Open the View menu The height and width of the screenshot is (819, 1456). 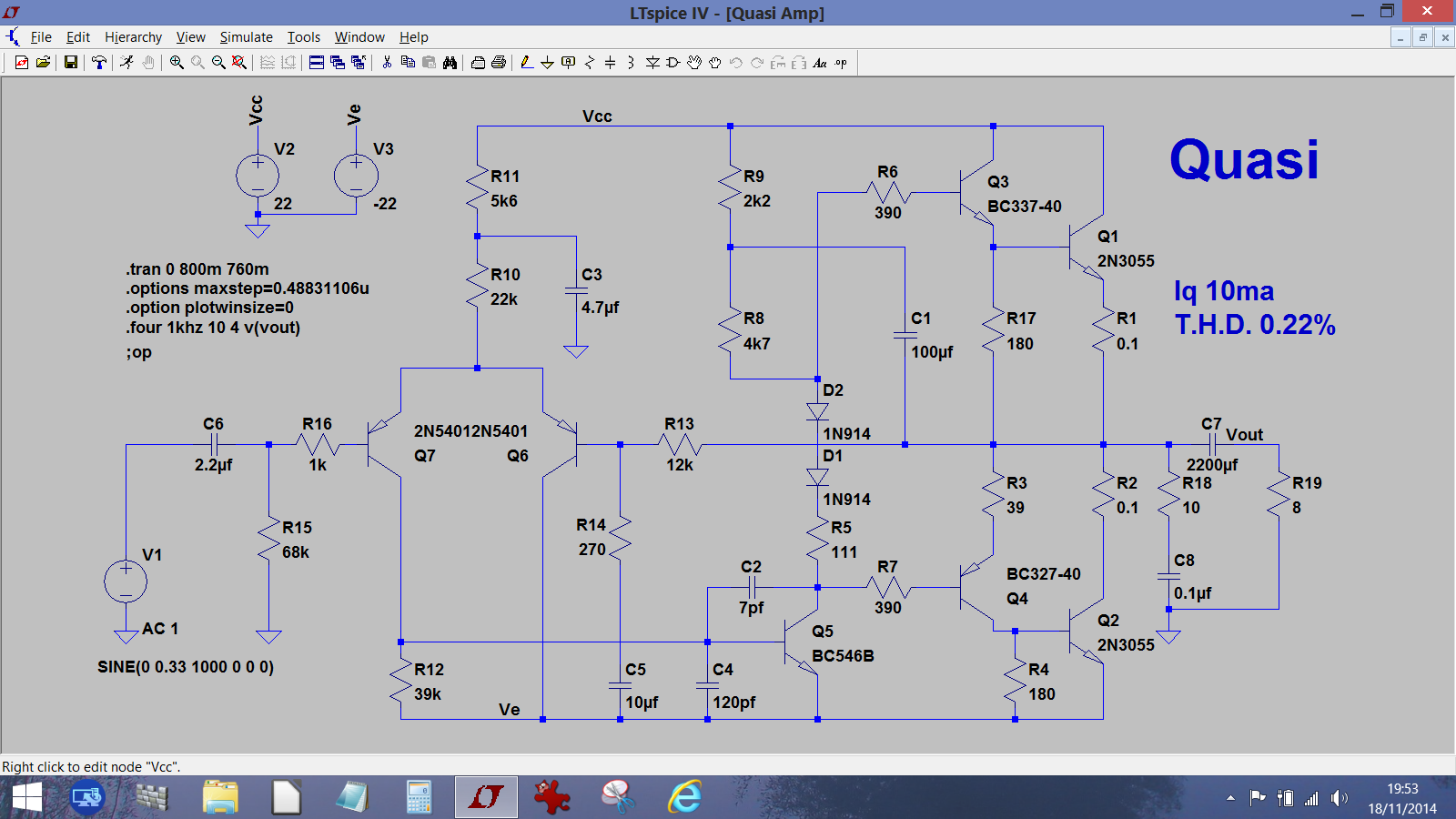click(x=190, y=37)
